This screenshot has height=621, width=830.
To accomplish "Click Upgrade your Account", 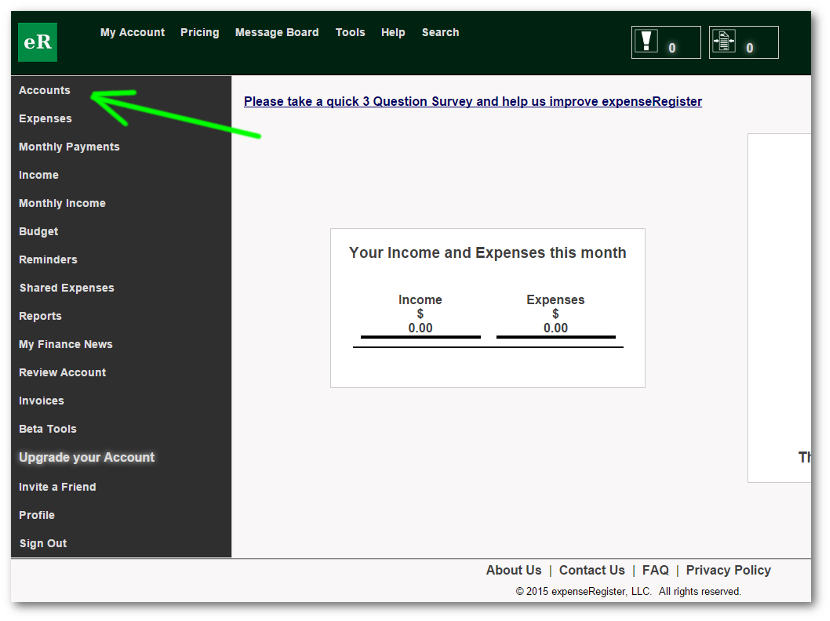I will point(87,457).
